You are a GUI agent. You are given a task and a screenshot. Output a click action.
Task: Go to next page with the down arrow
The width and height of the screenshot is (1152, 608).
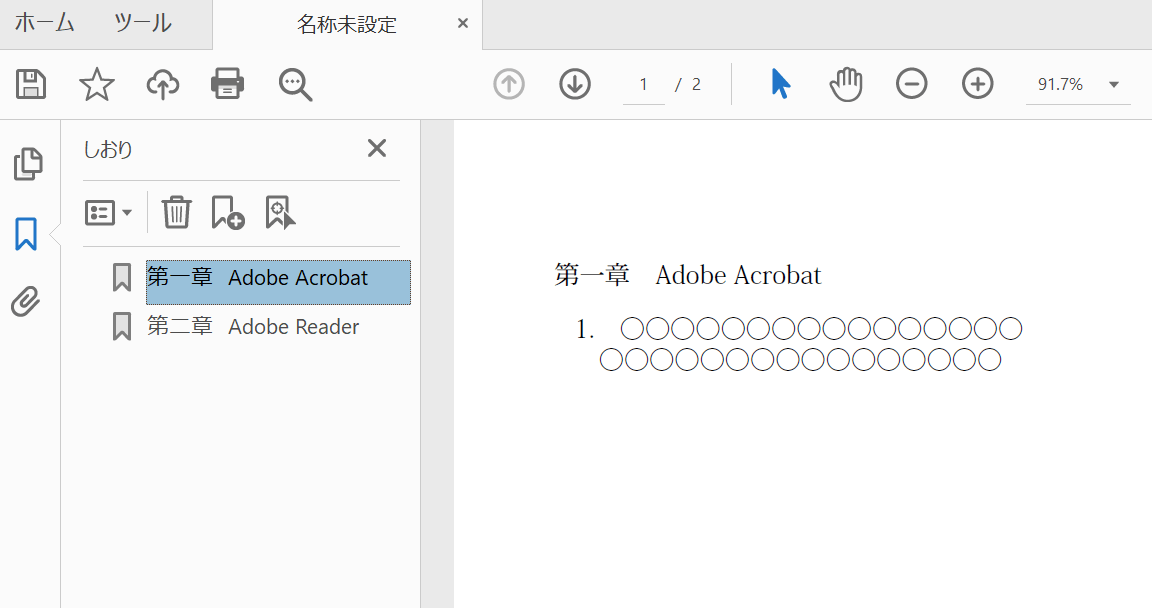coord(575,84)
